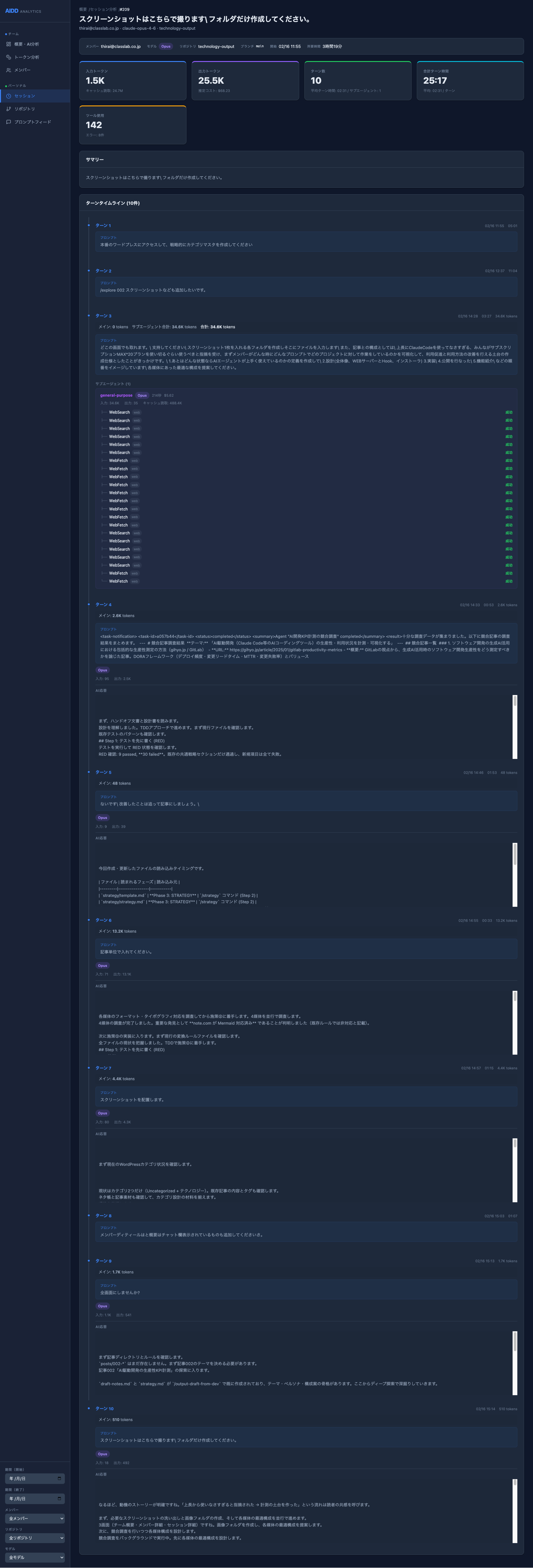Go to 概要 in the breadcrumb
533x1568 pixels.
tap(83, 10)
